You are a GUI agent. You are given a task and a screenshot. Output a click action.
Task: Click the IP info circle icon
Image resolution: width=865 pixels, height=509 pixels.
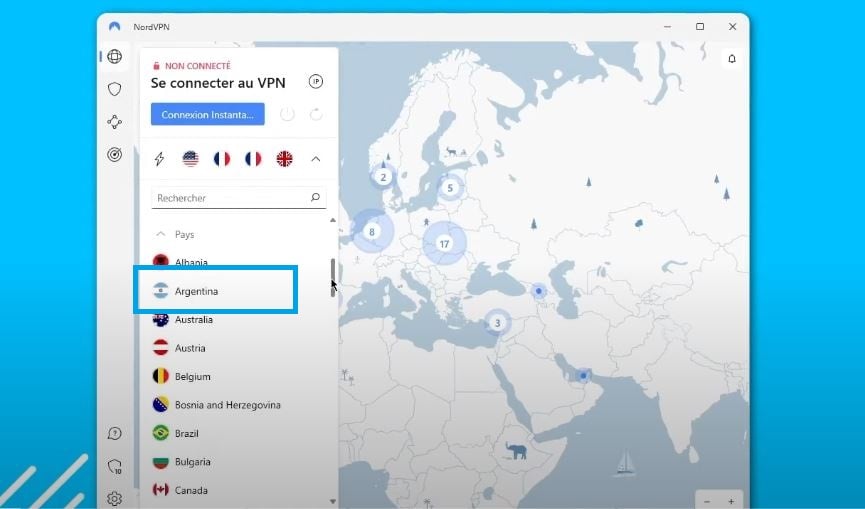[x=316, y=82]
